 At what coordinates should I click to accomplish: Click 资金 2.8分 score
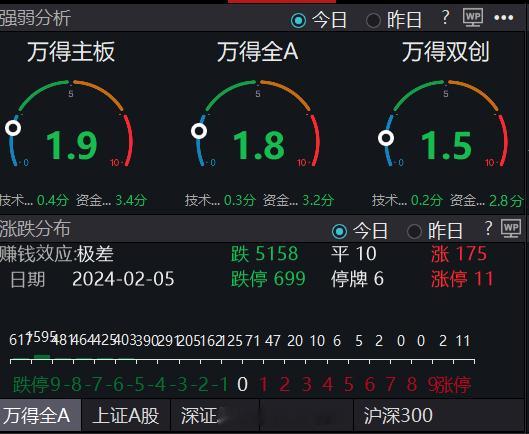point(486,200)
